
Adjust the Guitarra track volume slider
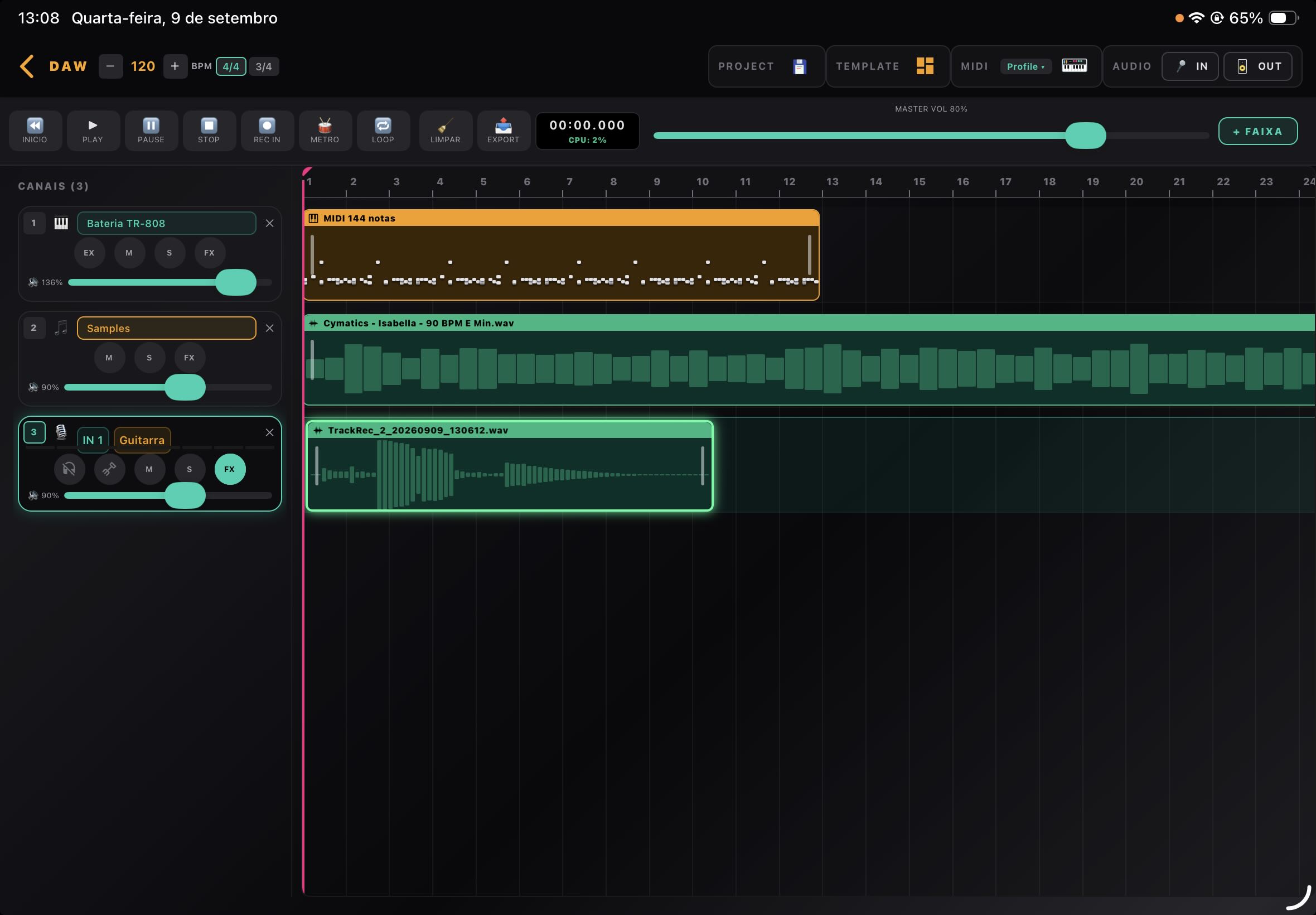[185, 496]
